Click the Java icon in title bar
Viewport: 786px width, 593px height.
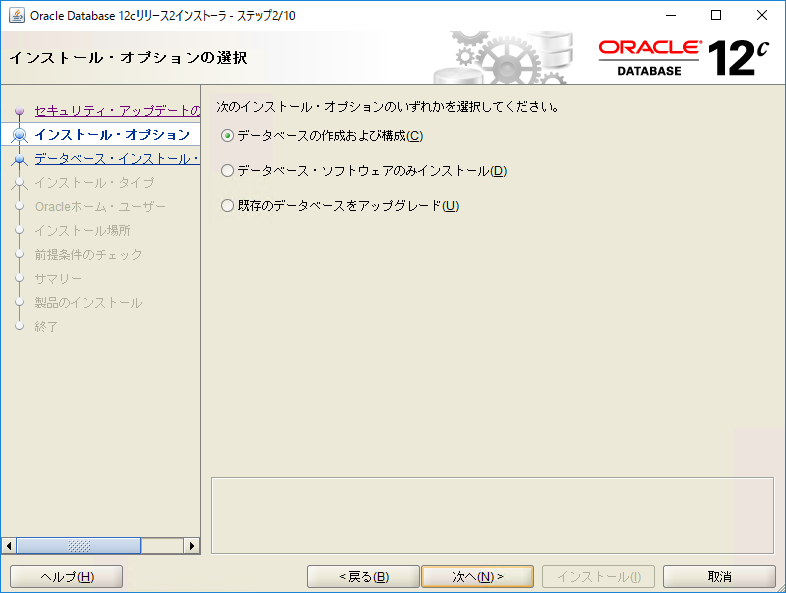pyautogui.click(x=17, y=15)
